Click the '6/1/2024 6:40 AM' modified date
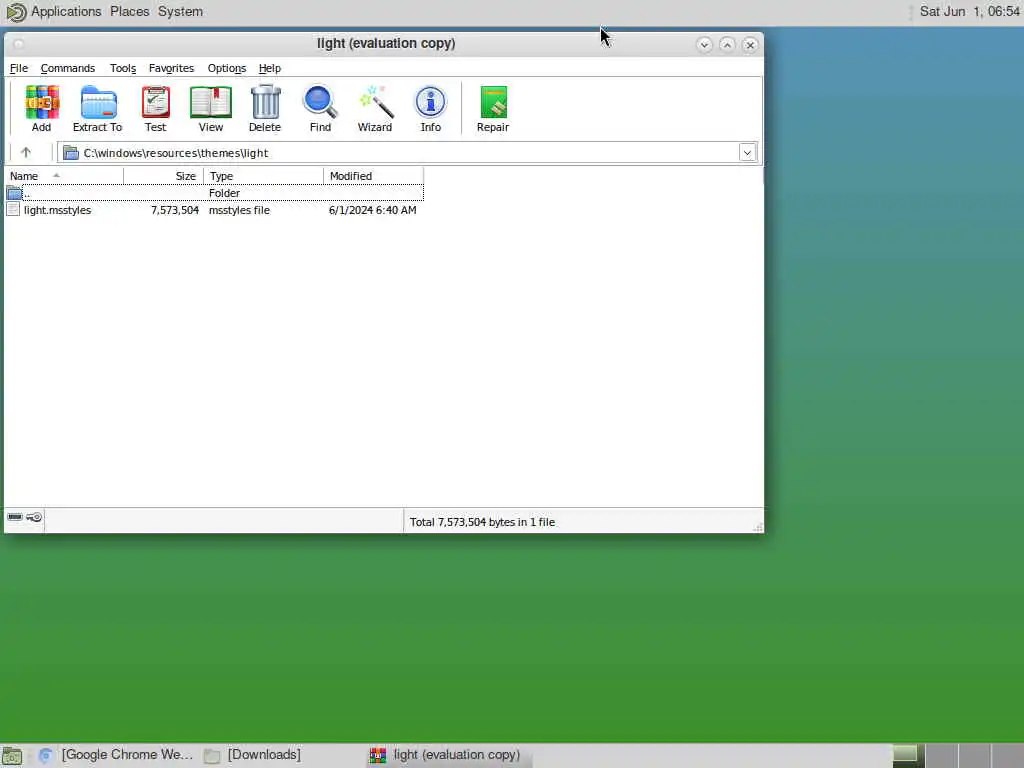The image size is (1024, 768). (x=372, y=210)
